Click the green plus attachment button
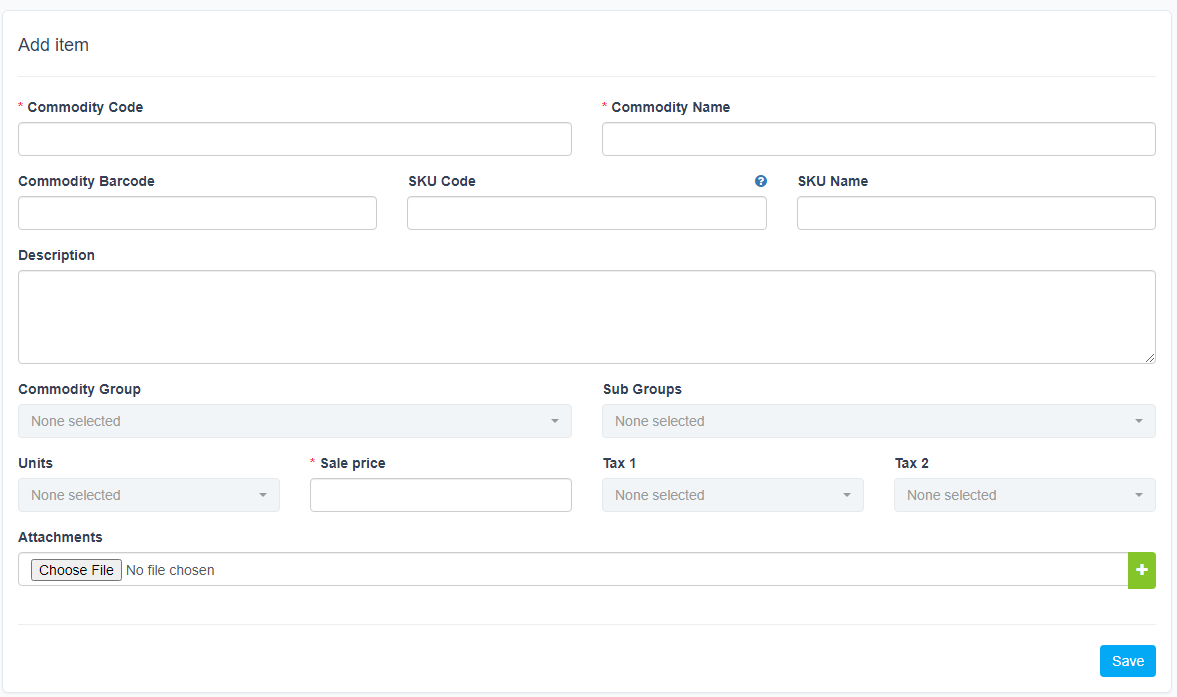Screen dimensions: 1177x697 coord(1141,570)
